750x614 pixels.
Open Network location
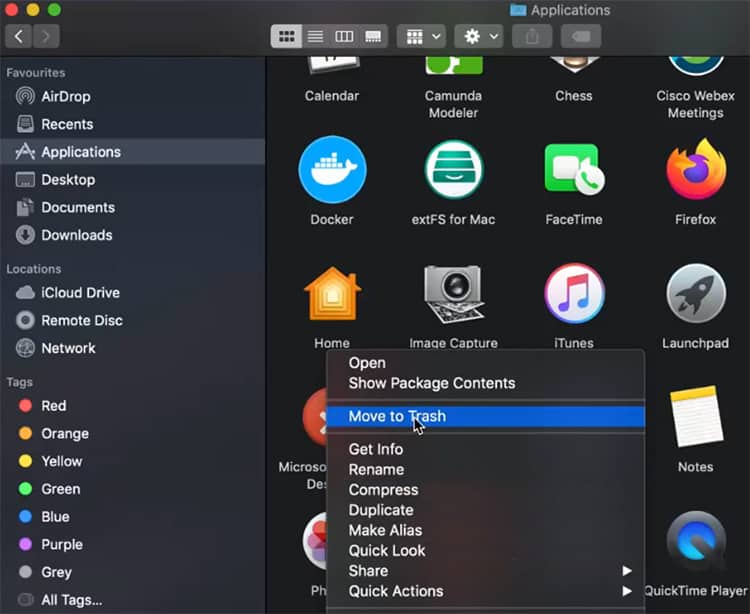coord(132,348)
